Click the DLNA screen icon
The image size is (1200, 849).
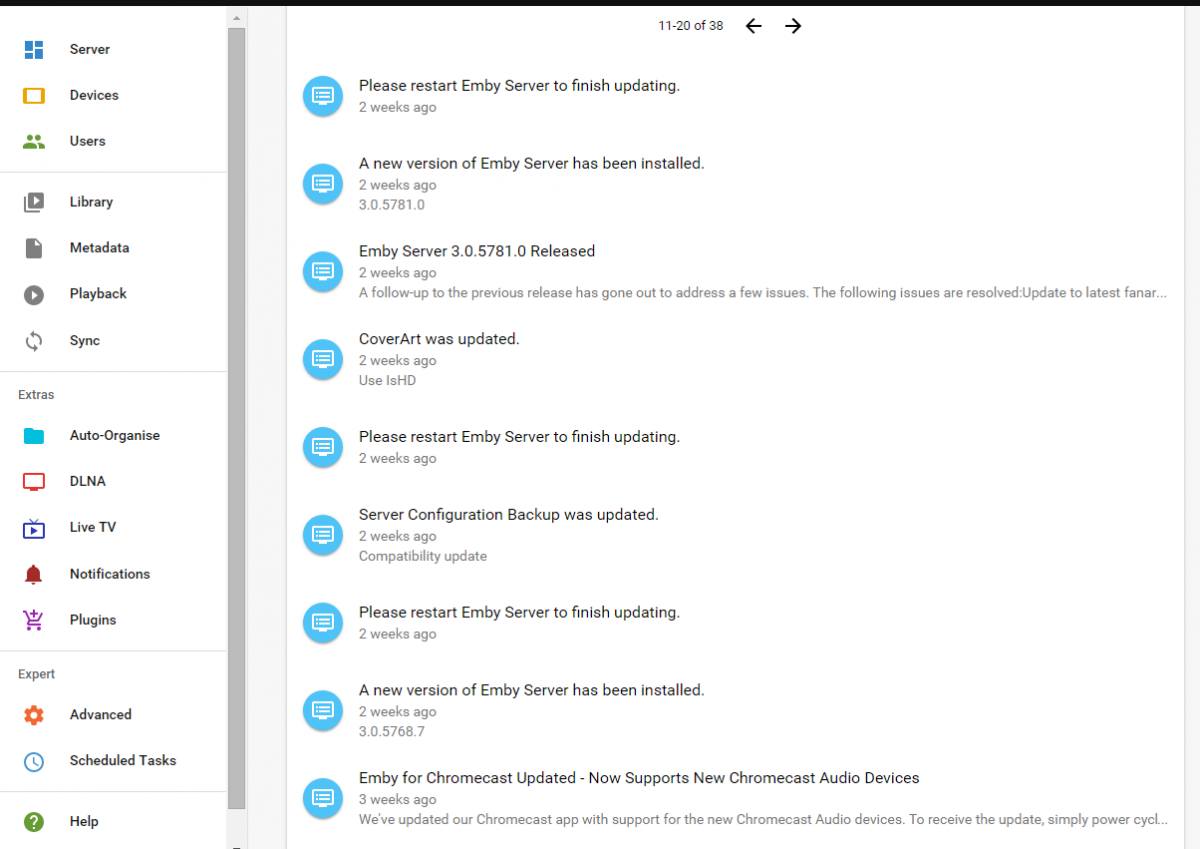pyautogui.click(x=34, y=481)
